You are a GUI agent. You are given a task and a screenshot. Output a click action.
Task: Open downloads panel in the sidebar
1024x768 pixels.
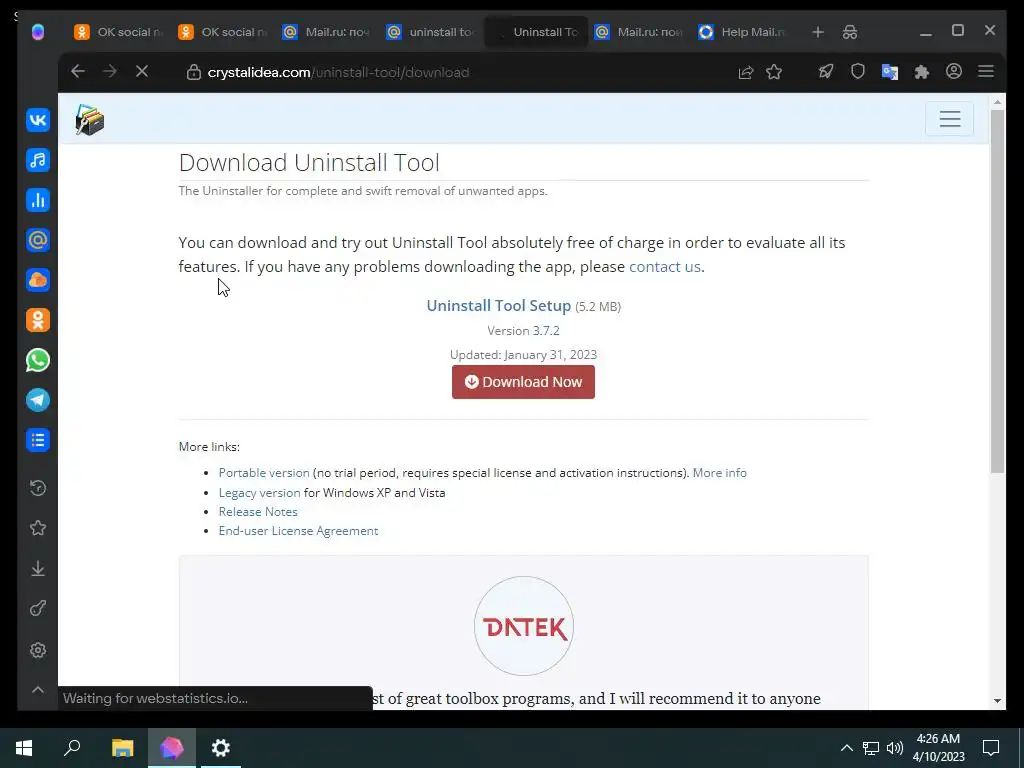coord(38,569)
